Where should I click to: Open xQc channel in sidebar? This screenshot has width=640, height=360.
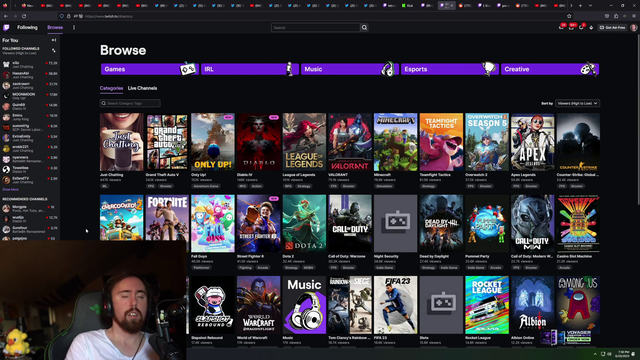30,64
